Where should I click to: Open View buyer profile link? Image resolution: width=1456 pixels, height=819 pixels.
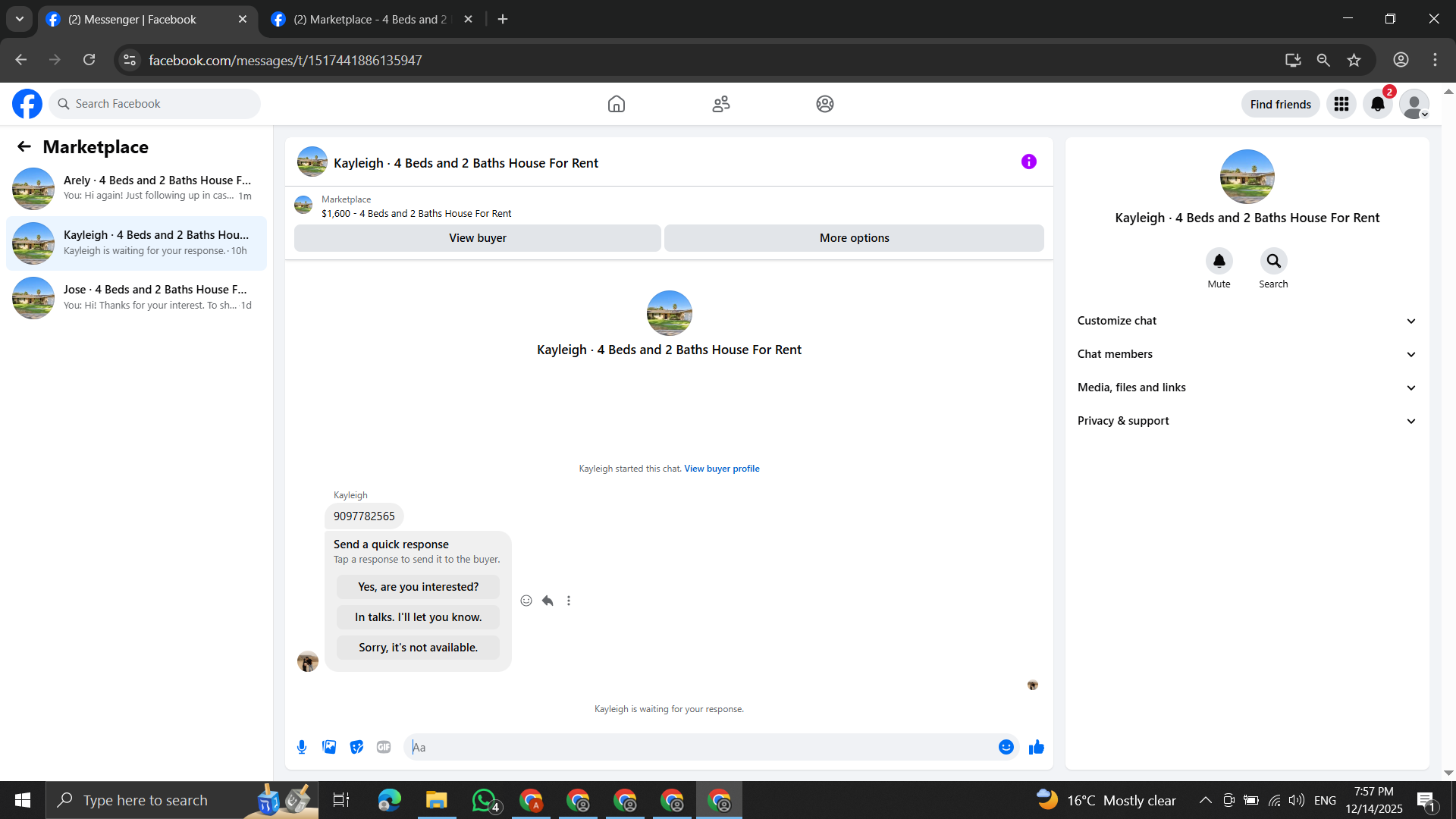tap(721, 469)
